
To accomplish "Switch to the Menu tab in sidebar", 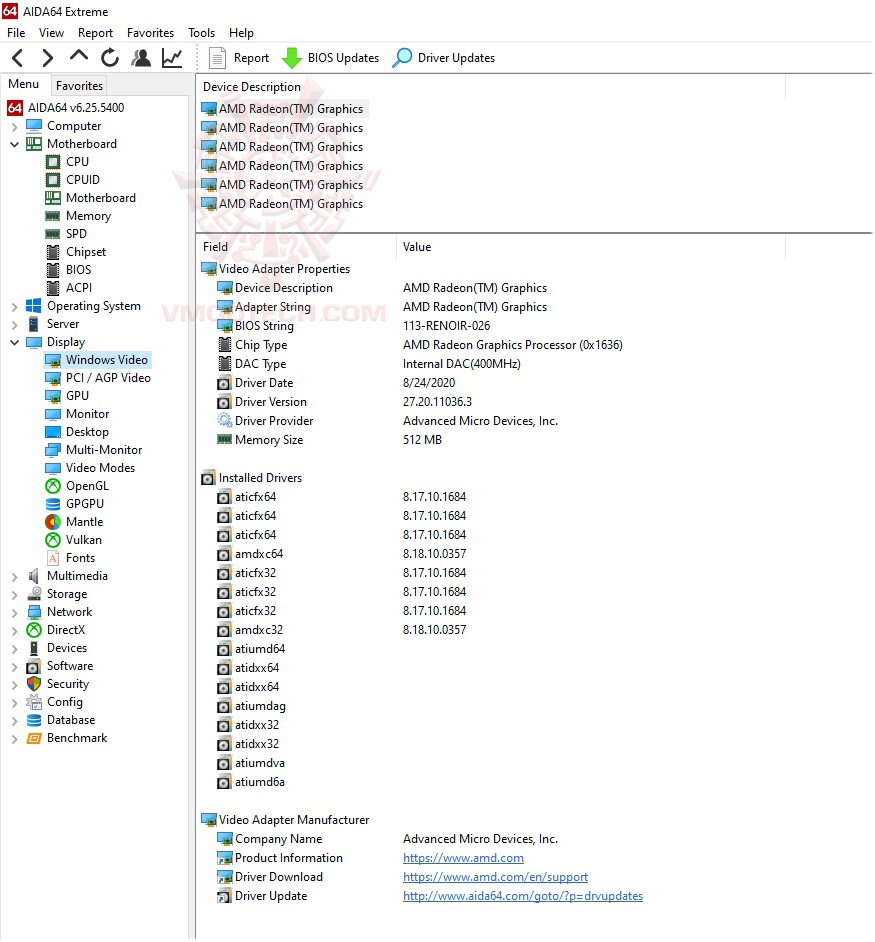I will (x=23, y=84).
